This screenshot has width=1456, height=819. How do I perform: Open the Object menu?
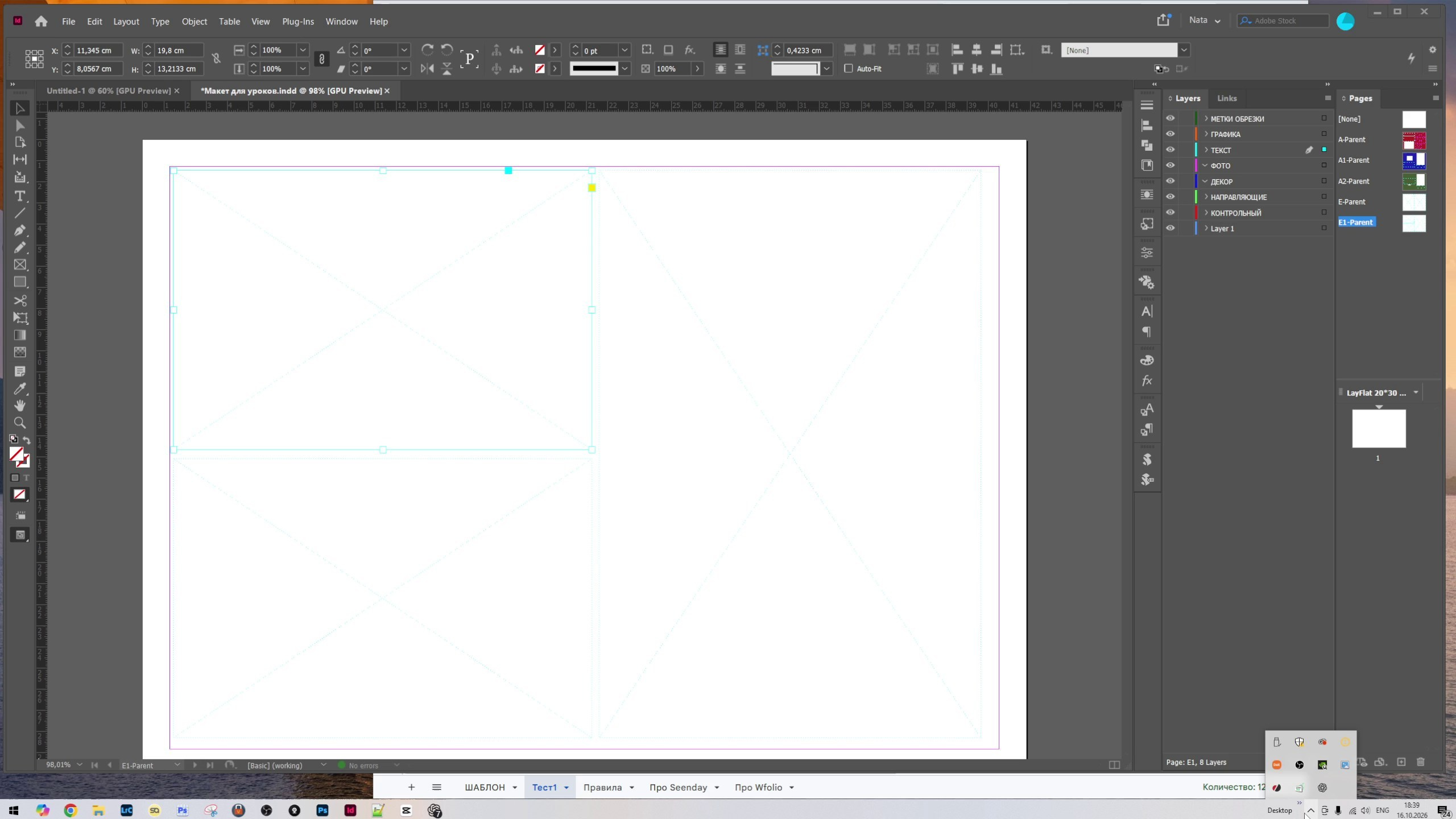194,22
